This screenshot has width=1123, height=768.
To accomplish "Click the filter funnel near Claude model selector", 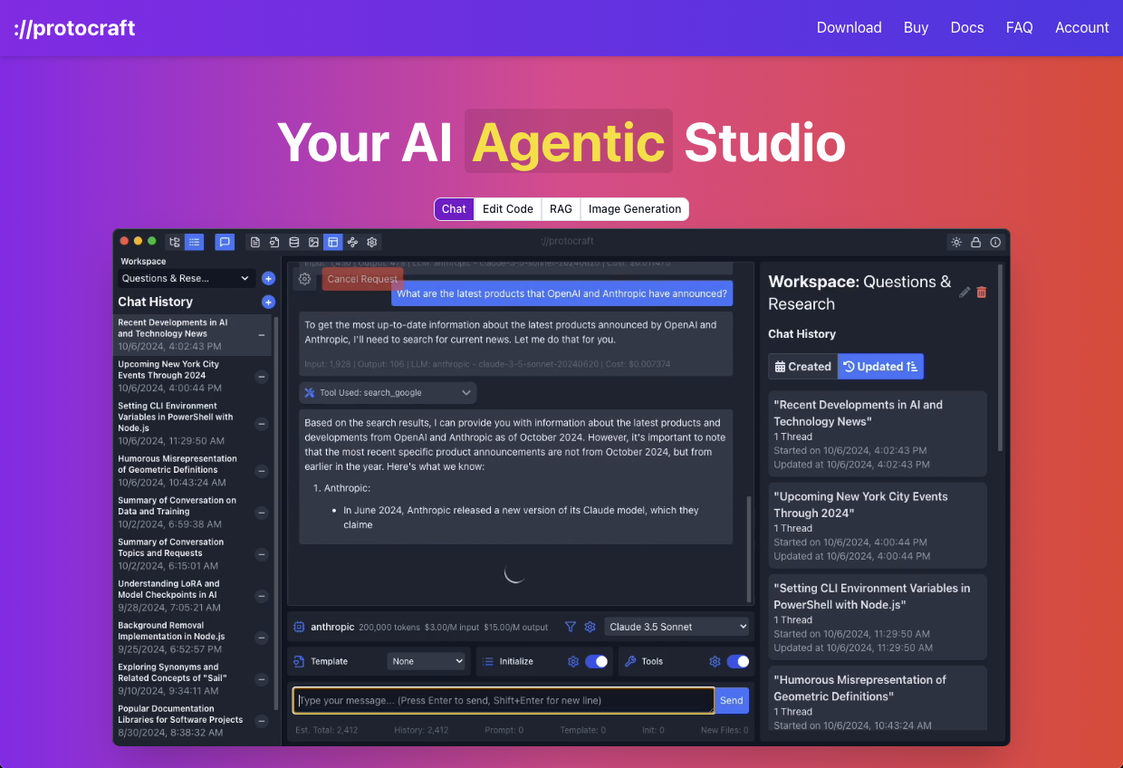I will [x=570, y=627].
